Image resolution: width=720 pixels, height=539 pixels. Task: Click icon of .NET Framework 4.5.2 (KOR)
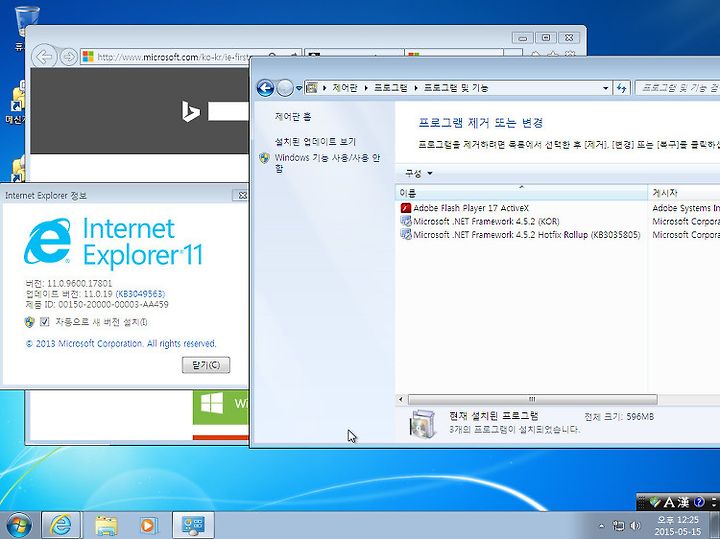pyautogui.click(x=405, y=221)
